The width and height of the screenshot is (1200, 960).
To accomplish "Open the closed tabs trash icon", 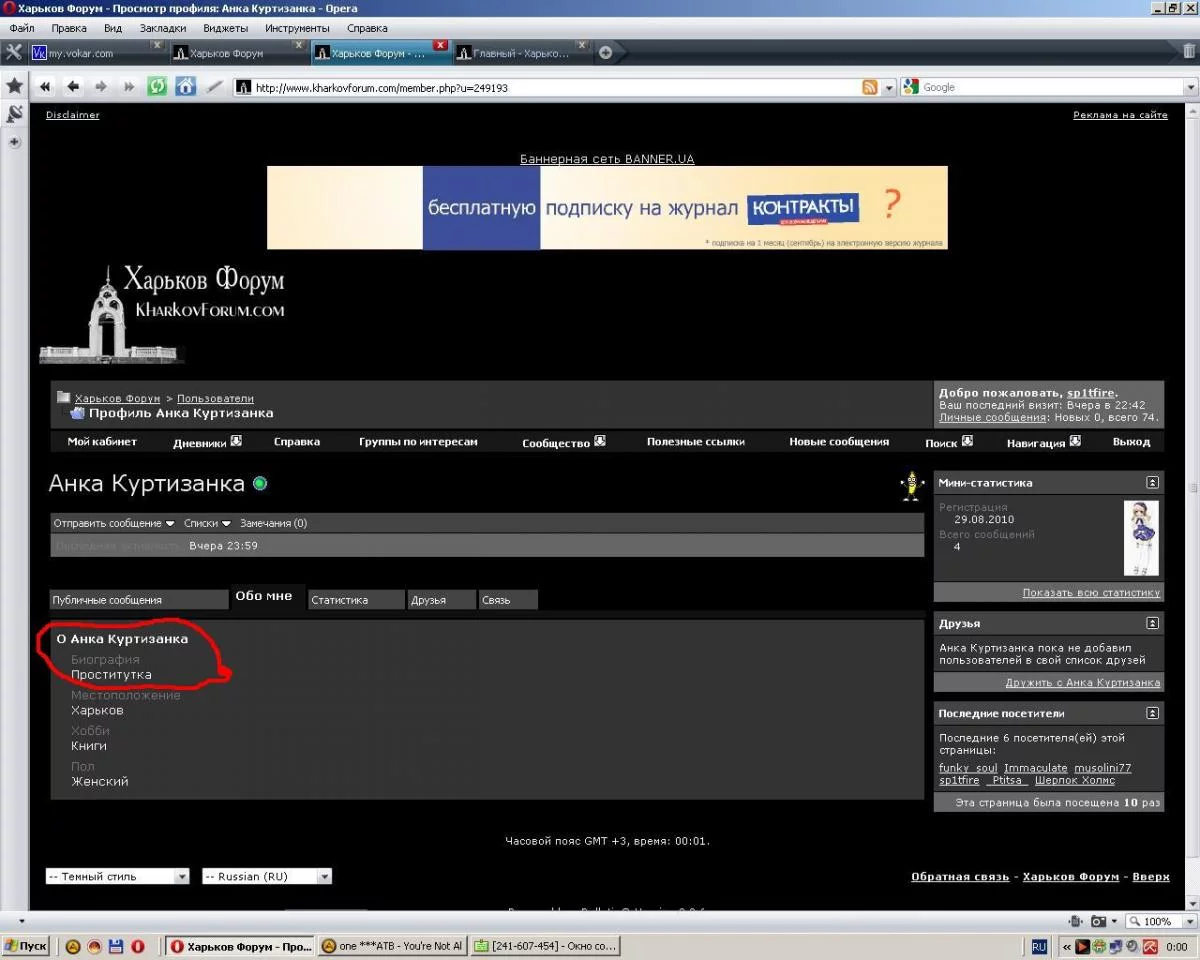I will click(x=1189, y=52).
